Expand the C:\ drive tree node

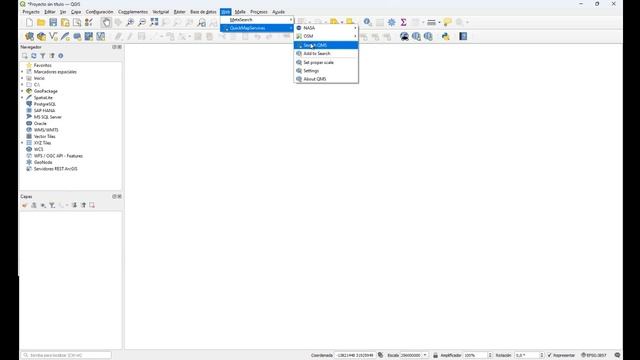point(22,85)
